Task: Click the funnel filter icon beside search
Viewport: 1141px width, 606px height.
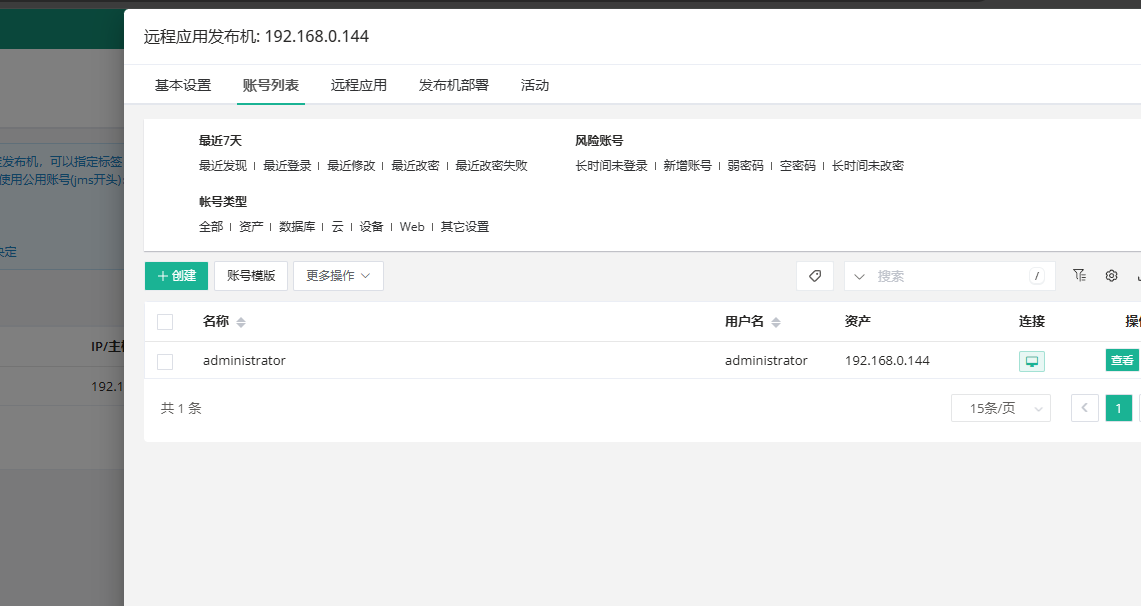Action: click(x=1079, y=276)
